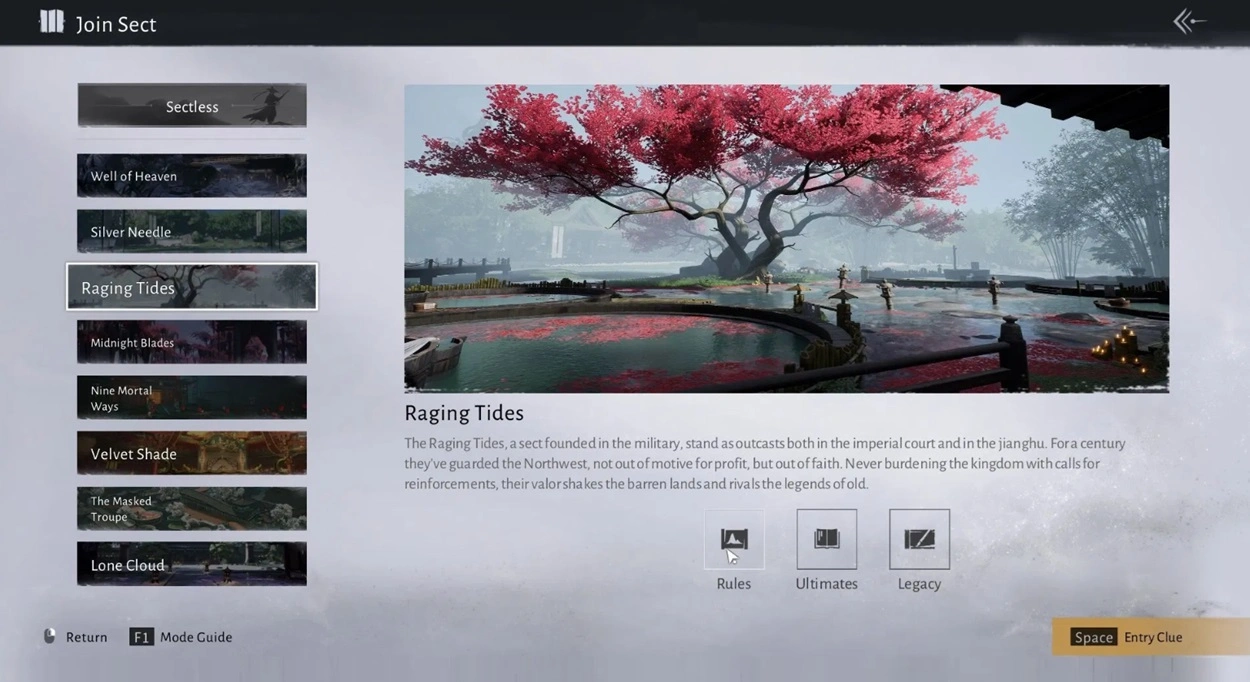Select the Silver Needle sect
The width and height of the screenshot is (1250, 682).
pyautogui.click(x=192, y=232)
